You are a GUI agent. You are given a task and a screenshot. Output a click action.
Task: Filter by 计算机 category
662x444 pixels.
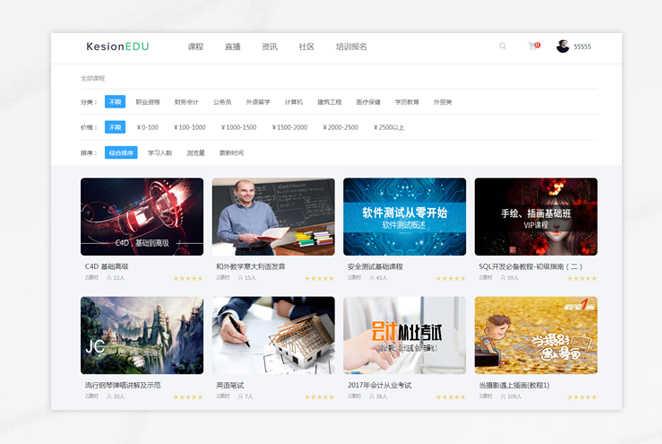pyautogui.click(x=294, y=102)
